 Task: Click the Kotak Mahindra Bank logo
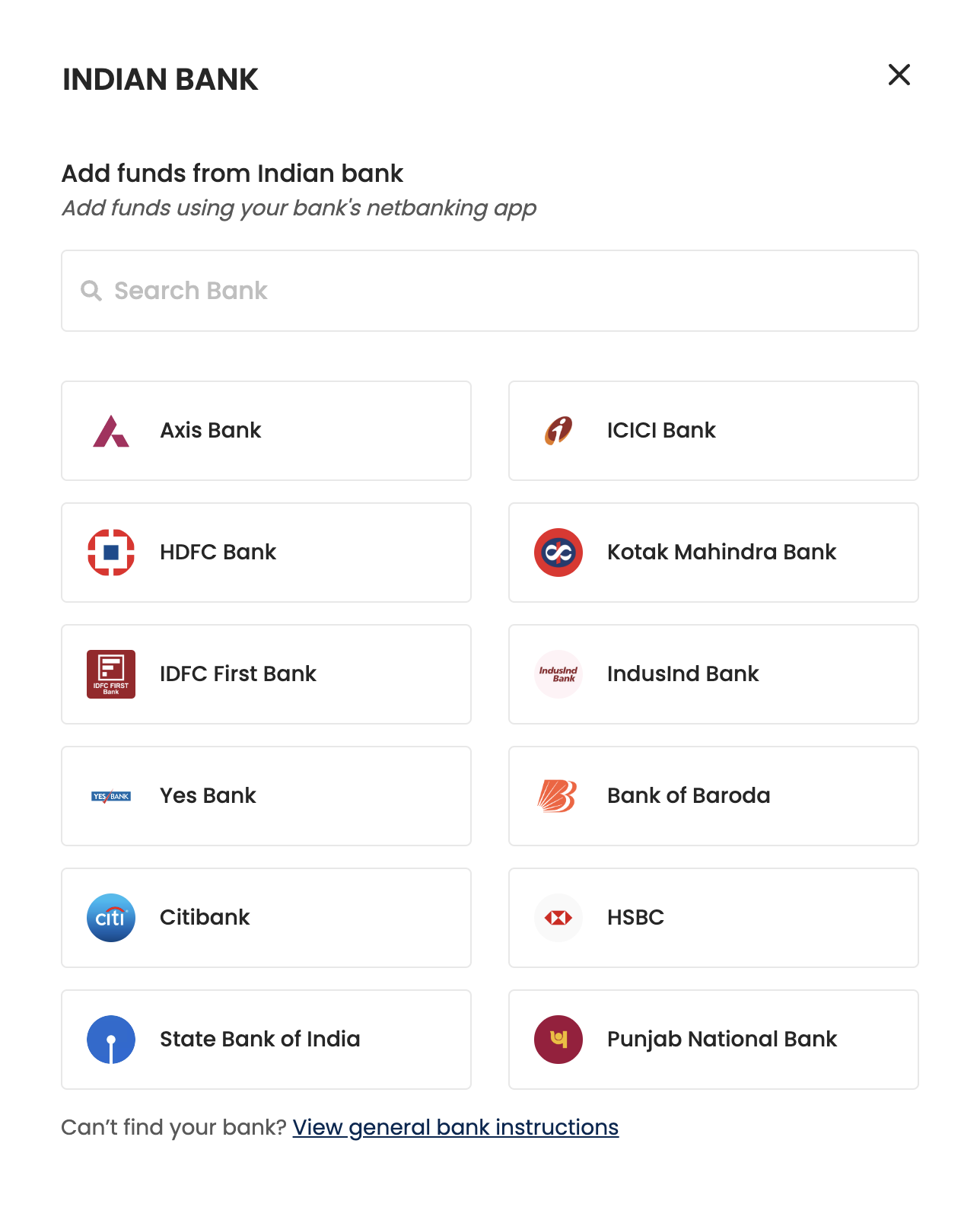coord(558,553)
